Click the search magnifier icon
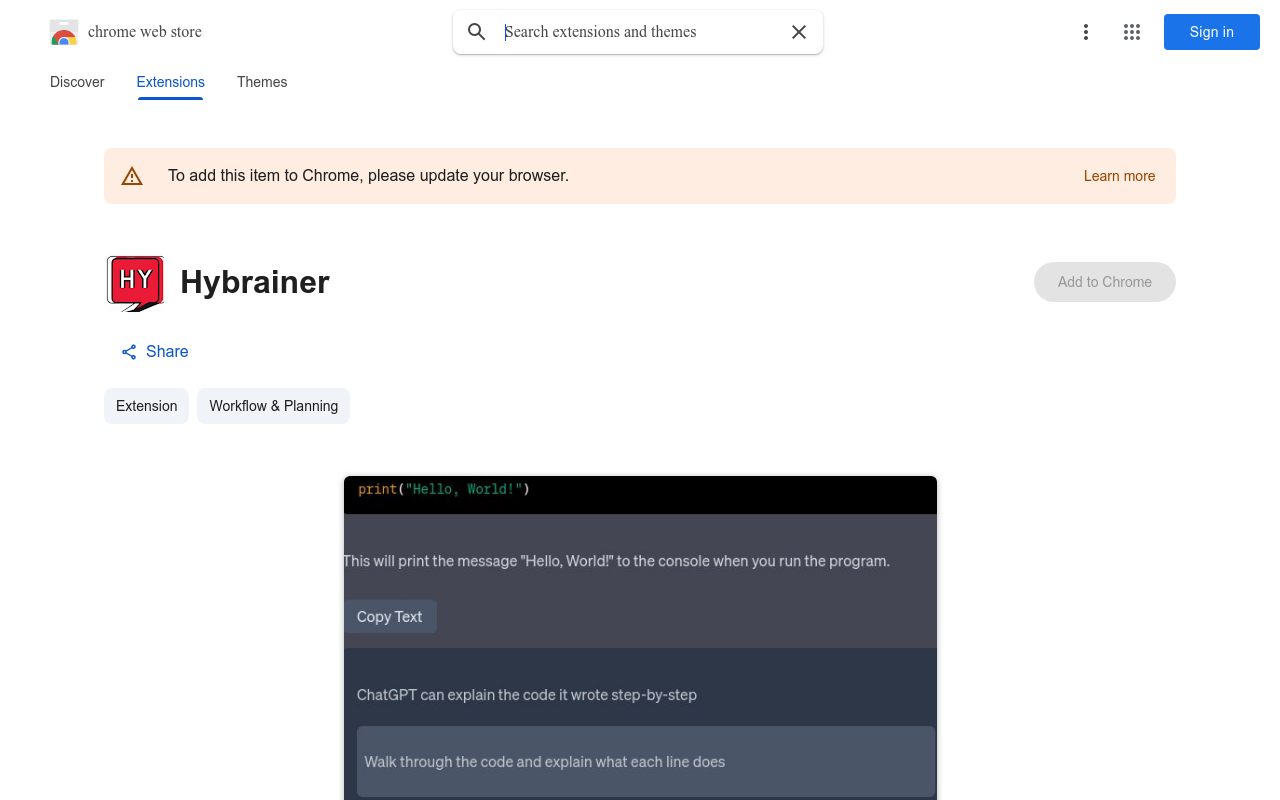The height and width of the screenshot is (800, 1280). (x=477, y=32)
